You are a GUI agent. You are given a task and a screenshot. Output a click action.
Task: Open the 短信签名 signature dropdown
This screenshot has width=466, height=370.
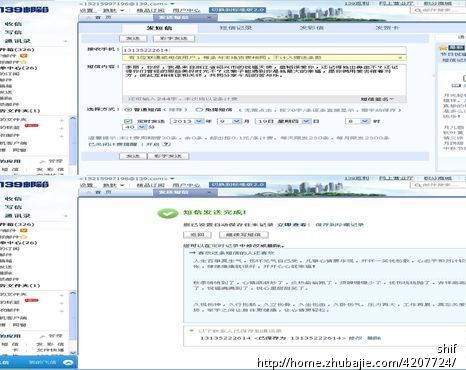pos(377,99)
